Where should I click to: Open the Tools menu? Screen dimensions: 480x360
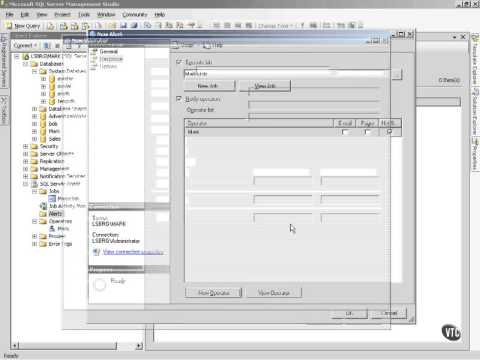[x=84, y=15]
